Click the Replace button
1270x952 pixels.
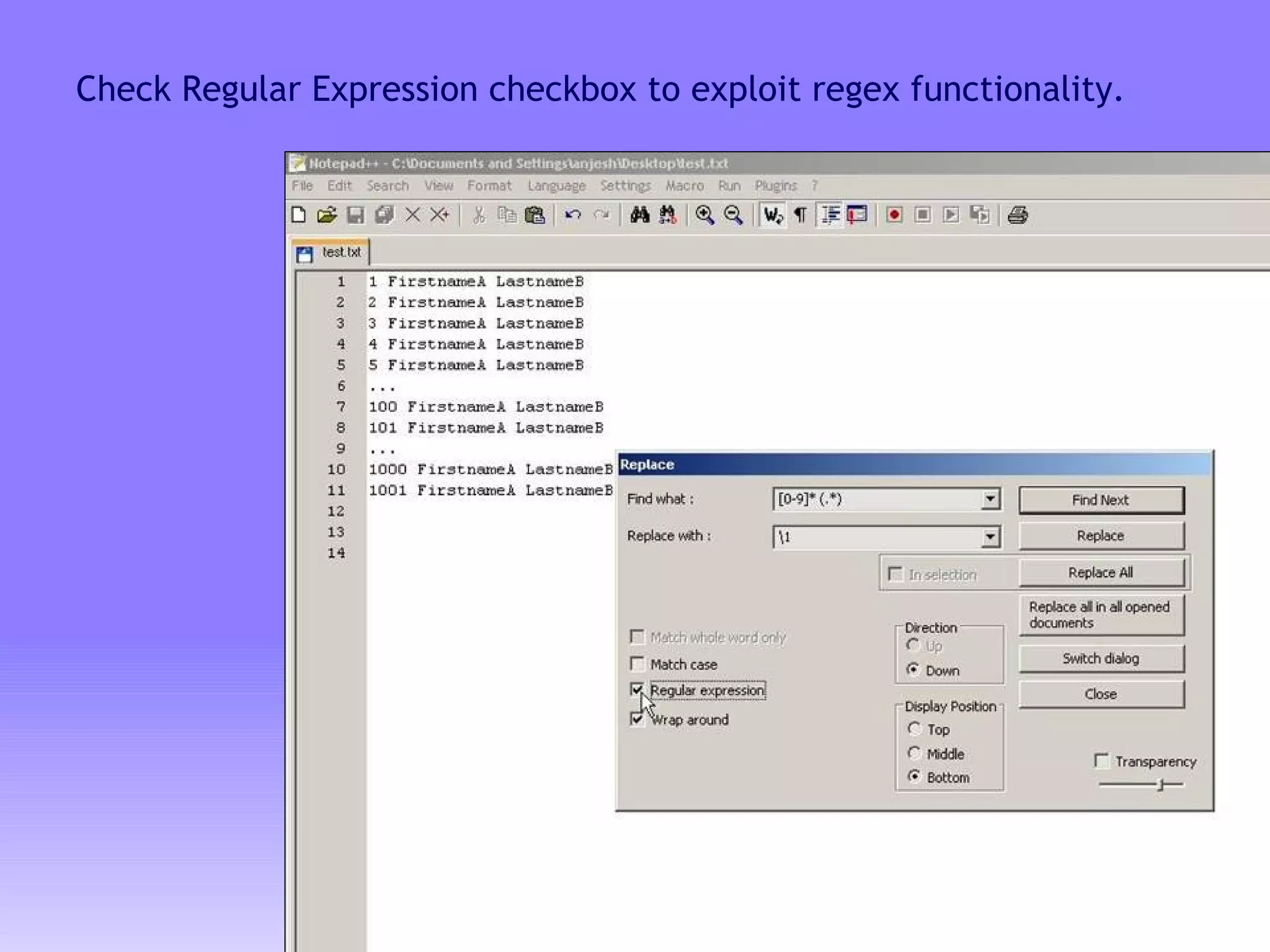pyautogui.click(x=1101, y=535)
